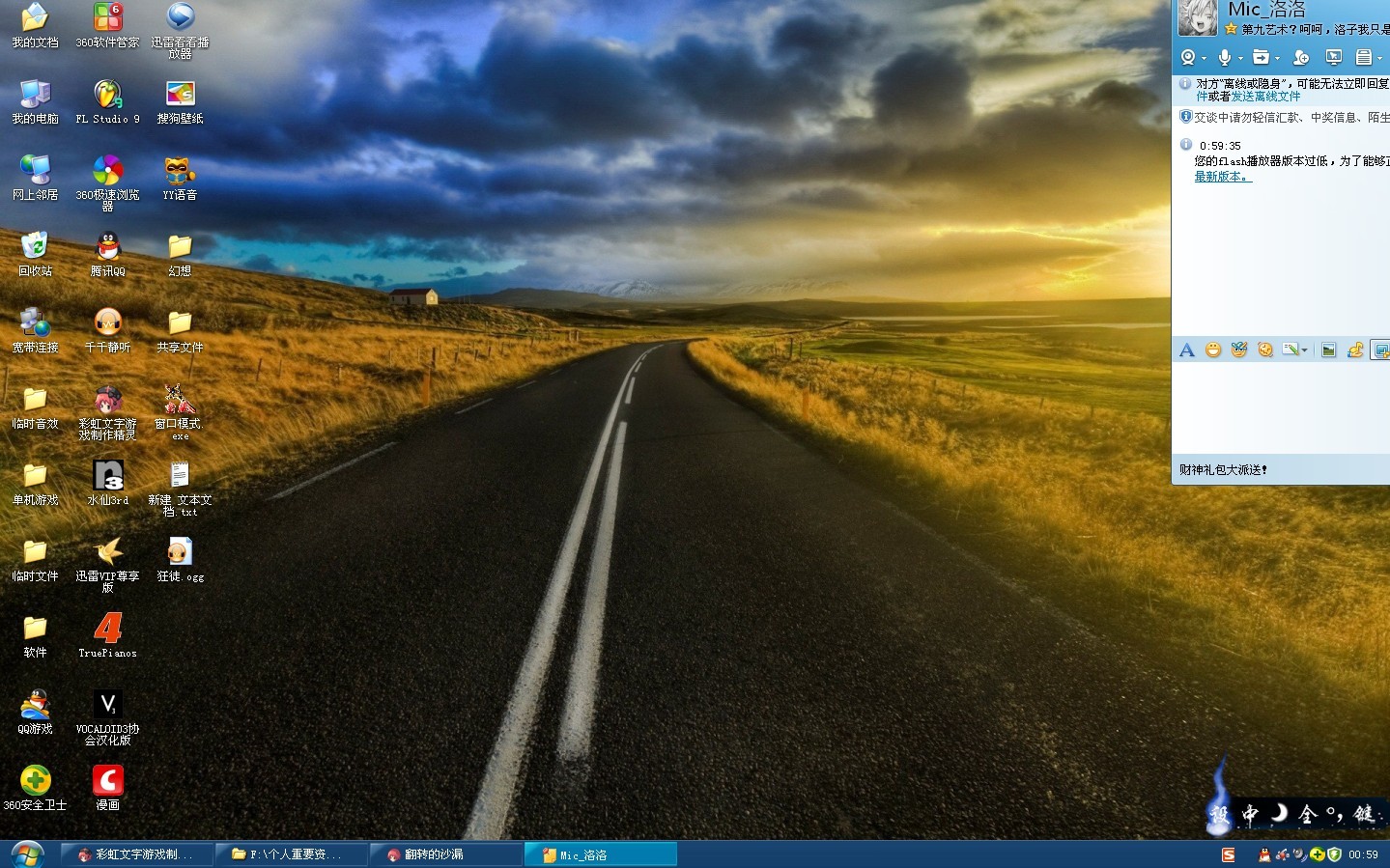
Task: Click the 最新版本 flash update link
Action: tap(1222, 177)
